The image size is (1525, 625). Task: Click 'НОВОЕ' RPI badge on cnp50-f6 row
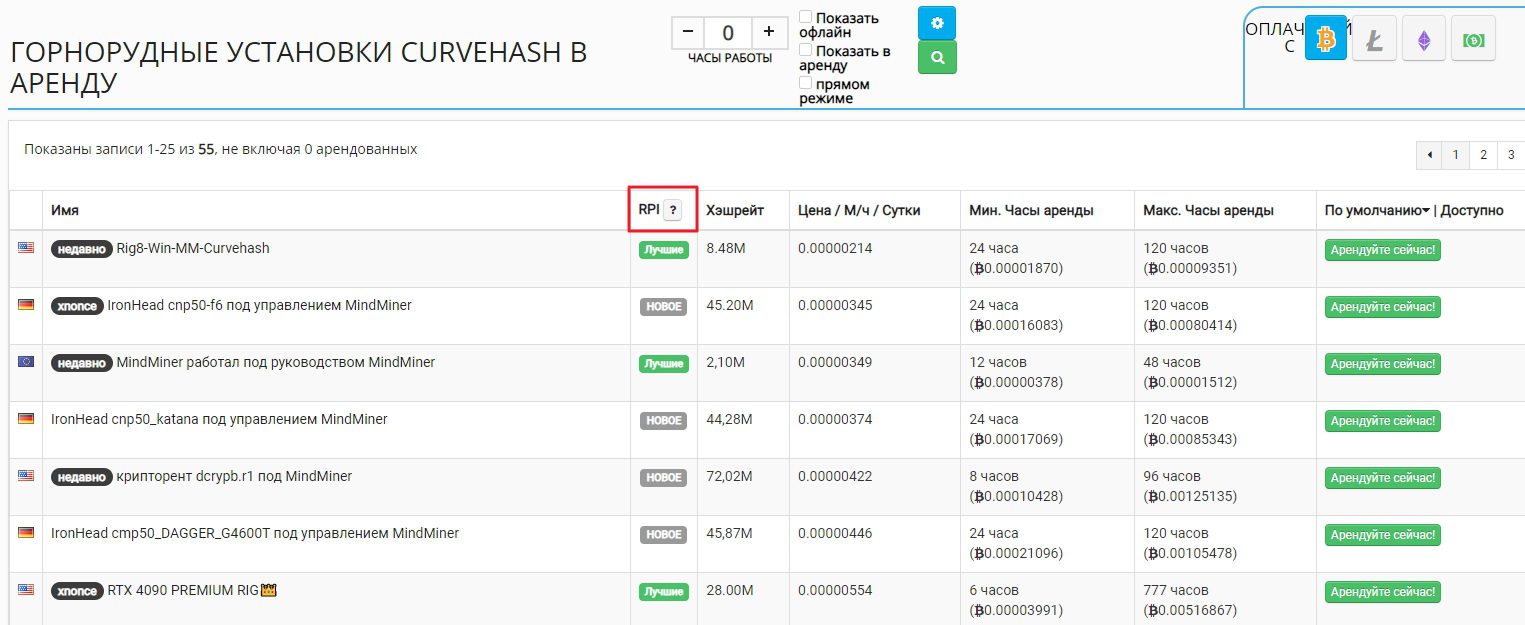click(x=664, y=307)
